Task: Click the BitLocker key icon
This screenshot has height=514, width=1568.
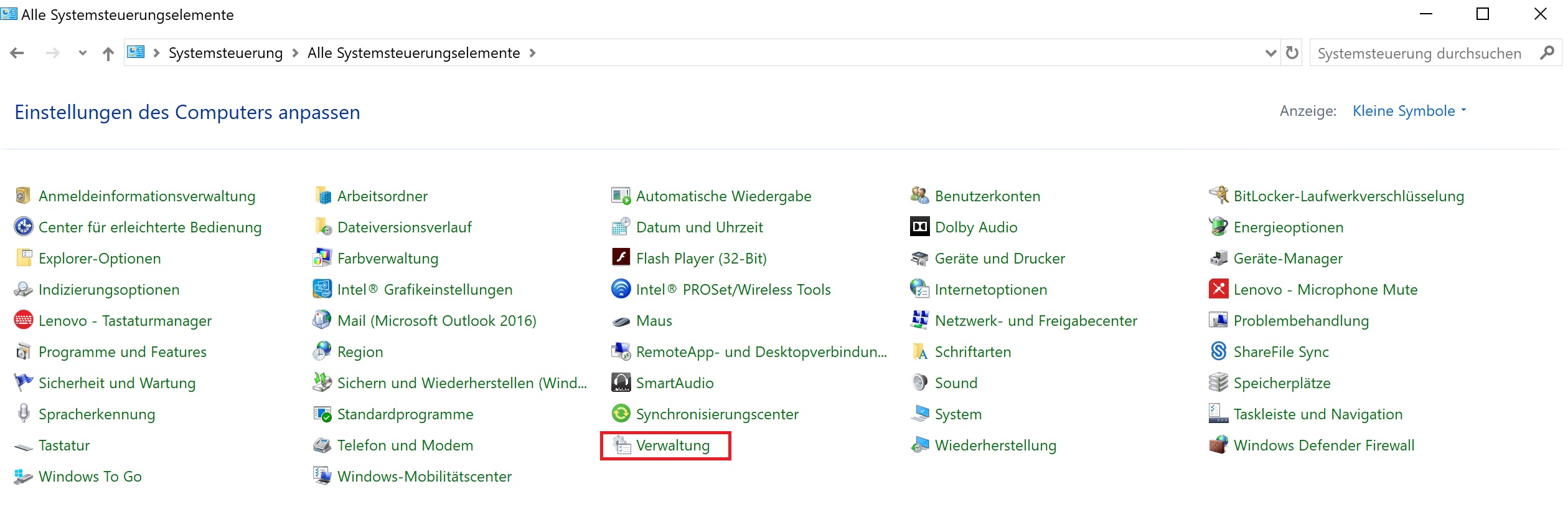Action: [x=1219, y=196]
